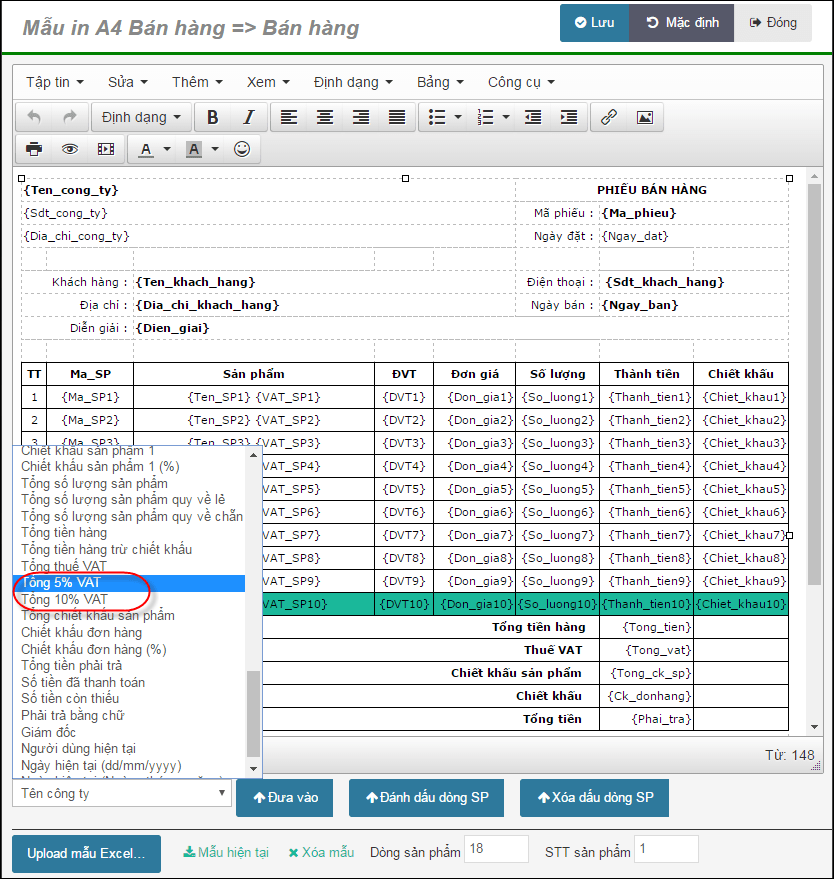834x879 pixels.
Task: Toggle bold formatting
Action: (x=212, y=117)
